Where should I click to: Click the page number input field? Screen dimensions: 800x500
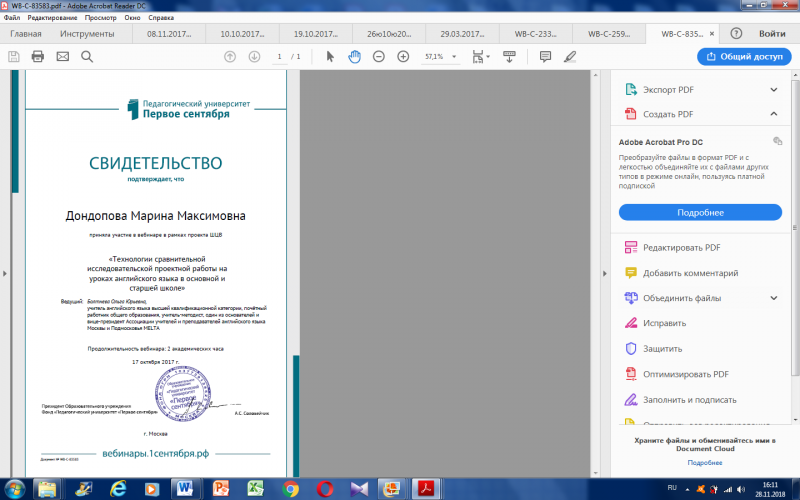[279, 57]
